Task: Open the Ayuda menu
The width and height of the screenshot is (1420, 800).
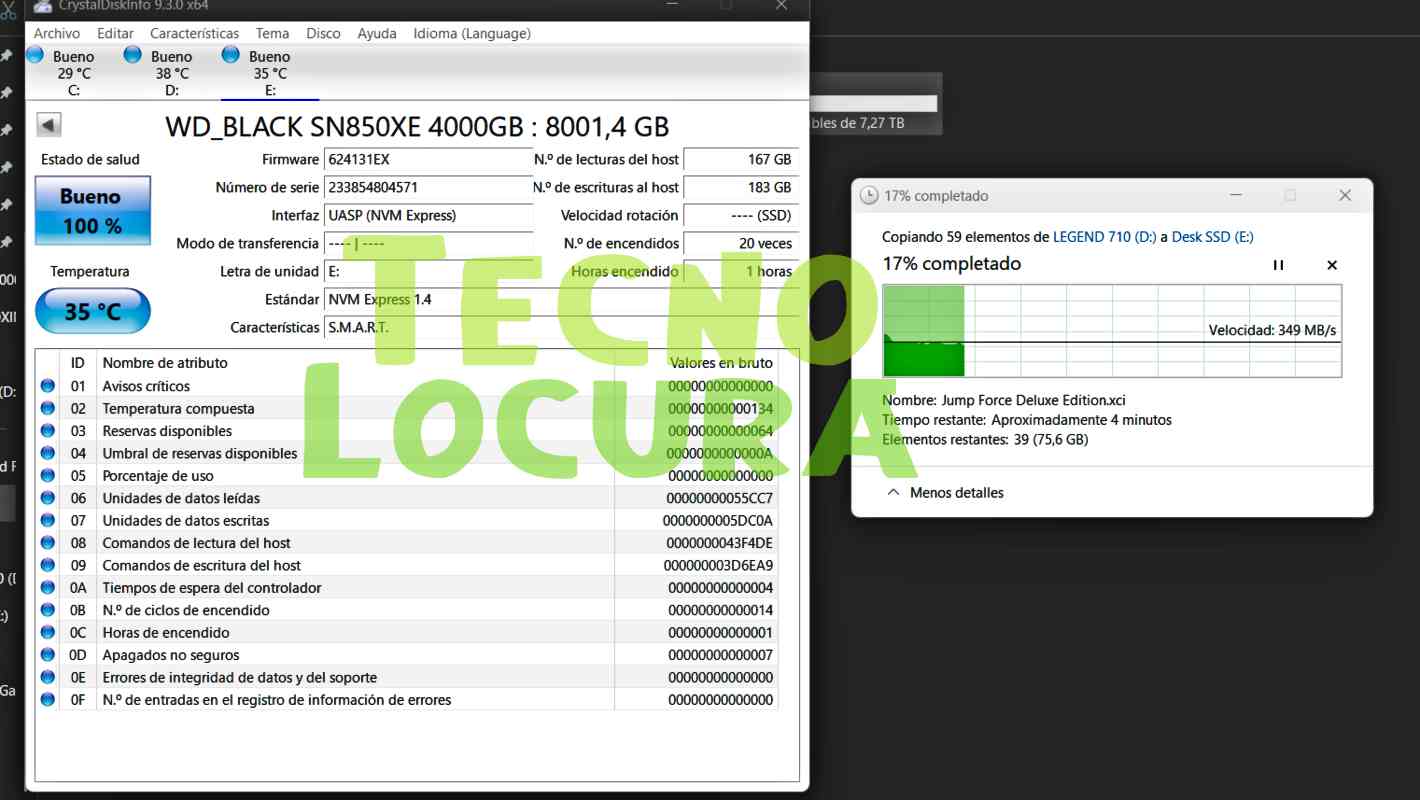Action: coord(377,33)
